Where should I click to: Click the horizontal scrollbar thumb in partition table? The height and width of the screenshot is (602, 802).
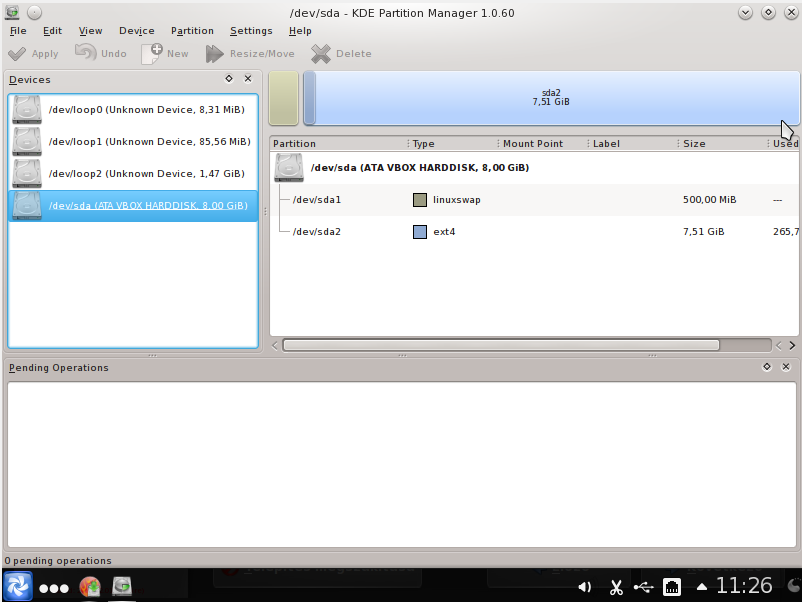click(x=501, y=345)
